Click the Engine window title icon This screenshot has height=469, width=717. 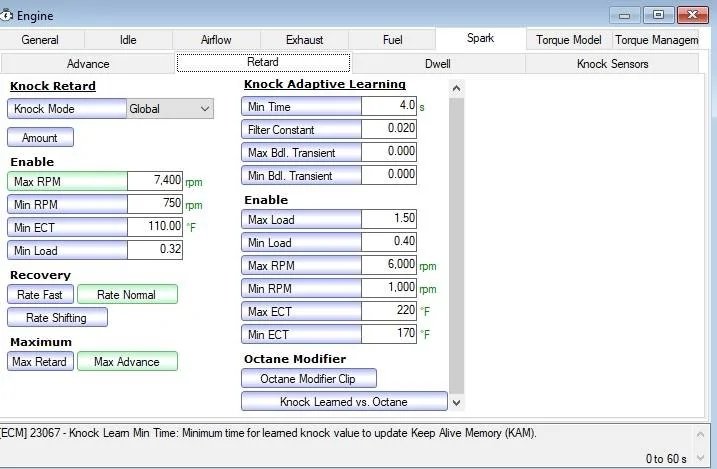point(6,16)
